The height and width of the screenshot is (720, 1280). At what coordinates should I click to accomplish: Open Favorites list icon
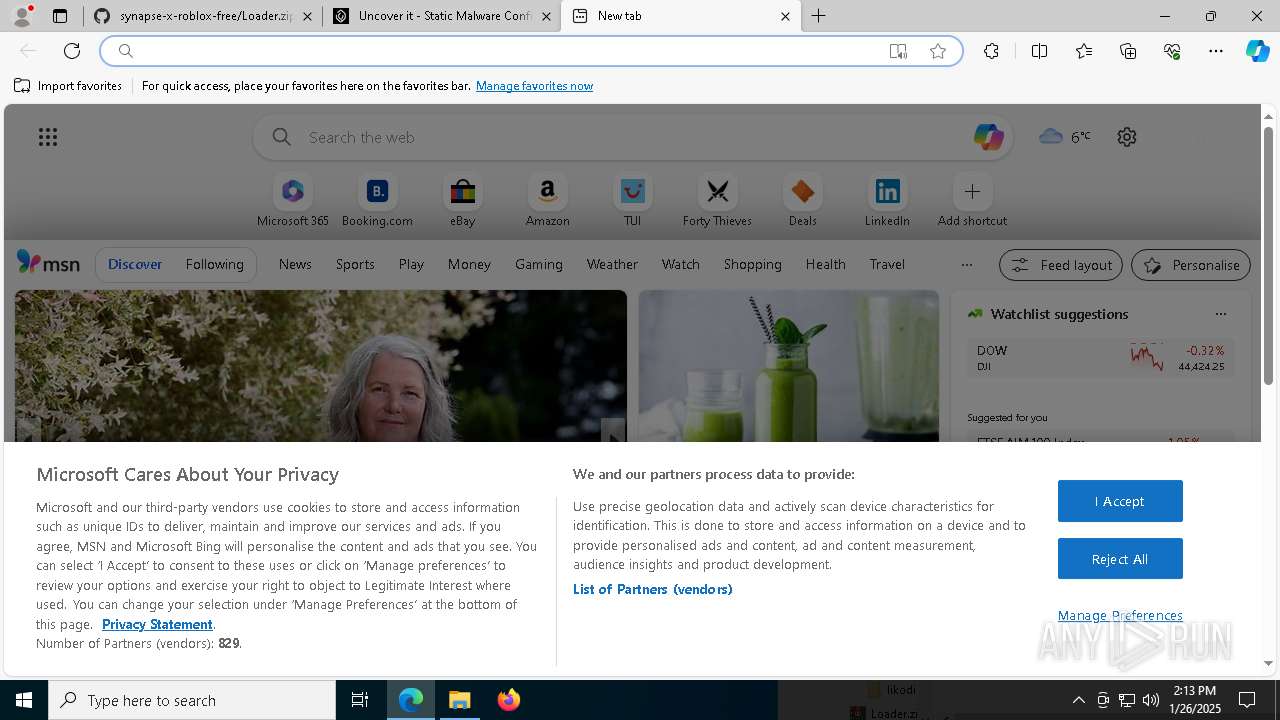point(1084,51)
